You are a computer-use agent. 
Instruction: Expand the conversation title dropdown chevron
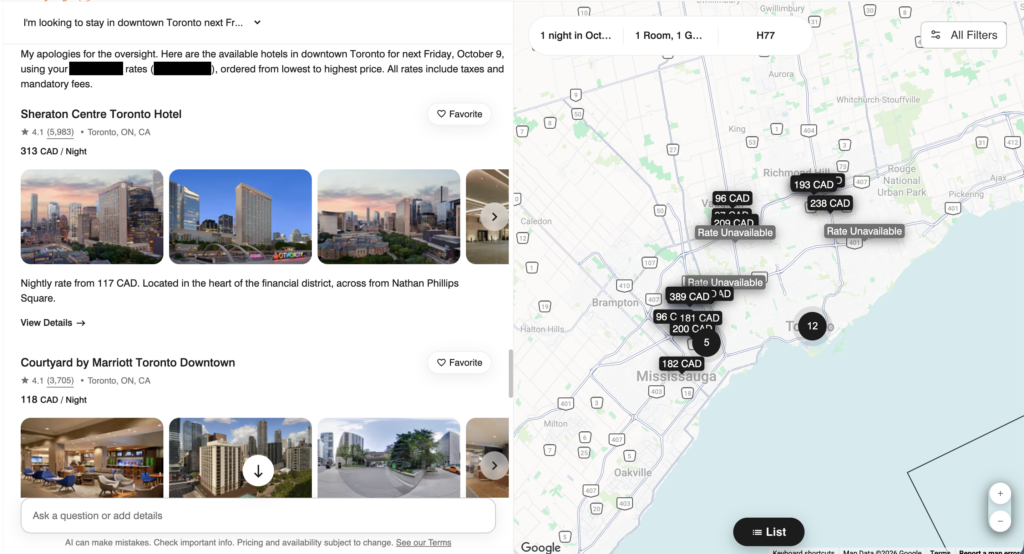point(257,22)
